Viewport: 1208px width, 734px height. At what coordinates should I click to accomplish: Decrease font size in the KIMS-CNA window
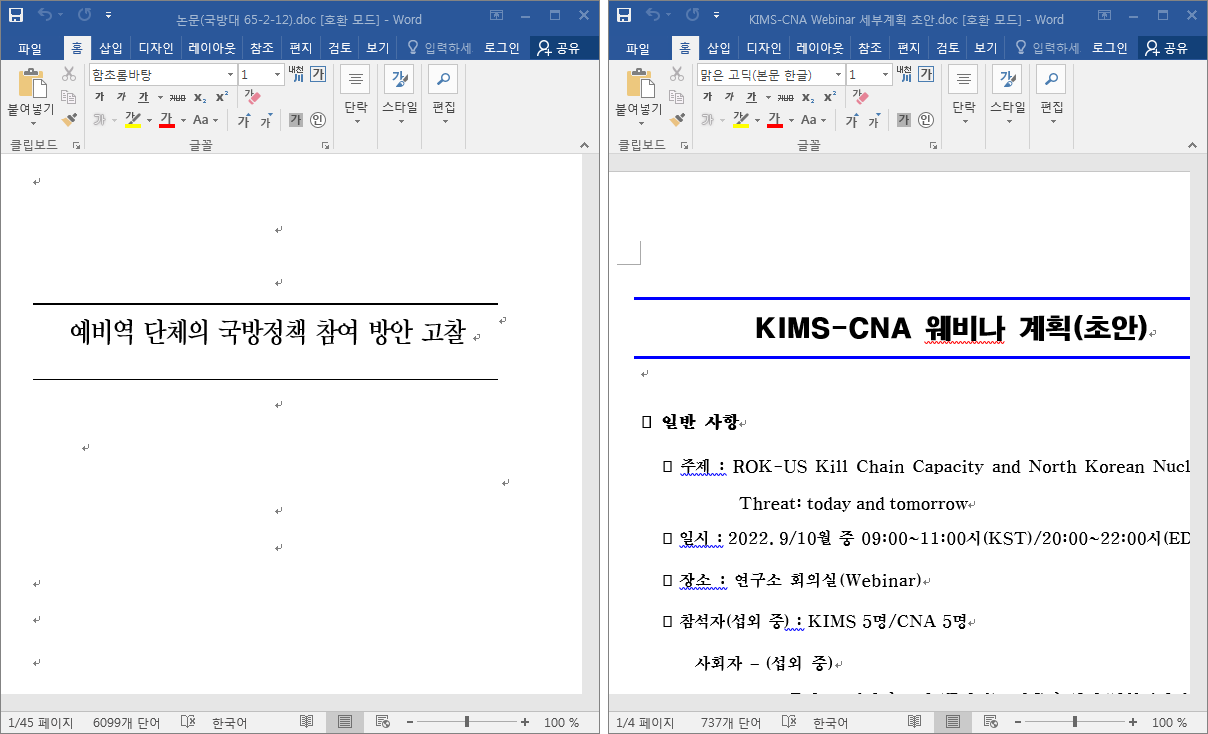[x=873, y=121]
